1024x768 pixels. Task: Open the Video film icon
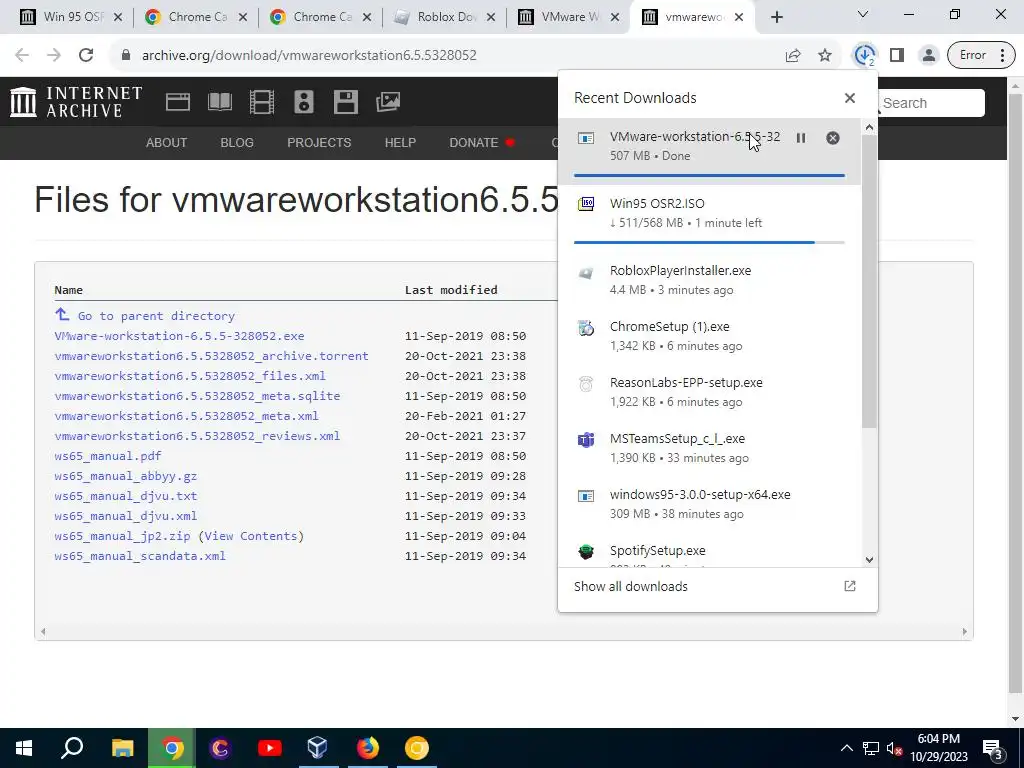pyautogui.click(x=262, y=102)
